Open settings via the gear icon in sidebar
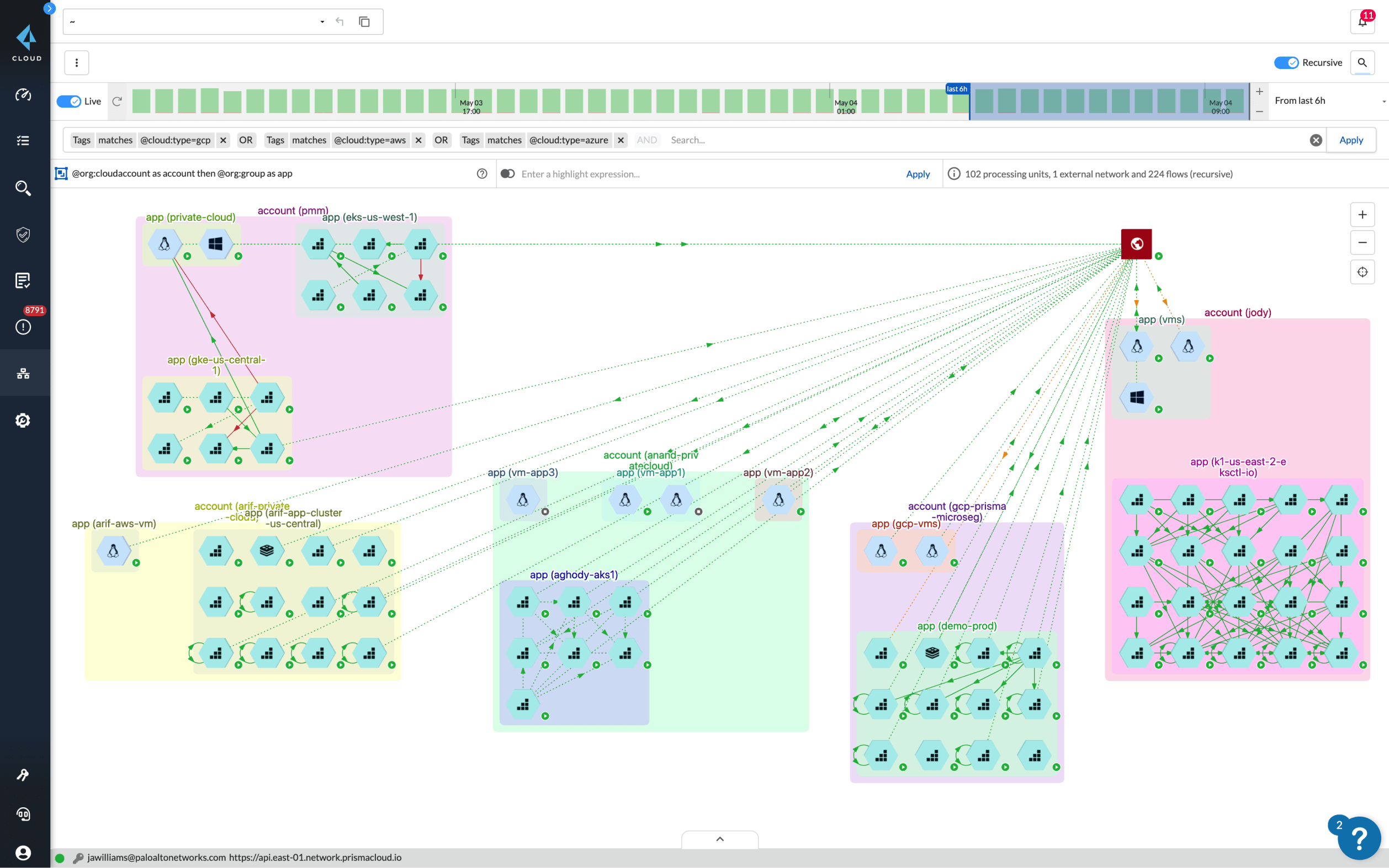Image resolution: width=1389 pixels, height=868 pixels. pos(23,420)
